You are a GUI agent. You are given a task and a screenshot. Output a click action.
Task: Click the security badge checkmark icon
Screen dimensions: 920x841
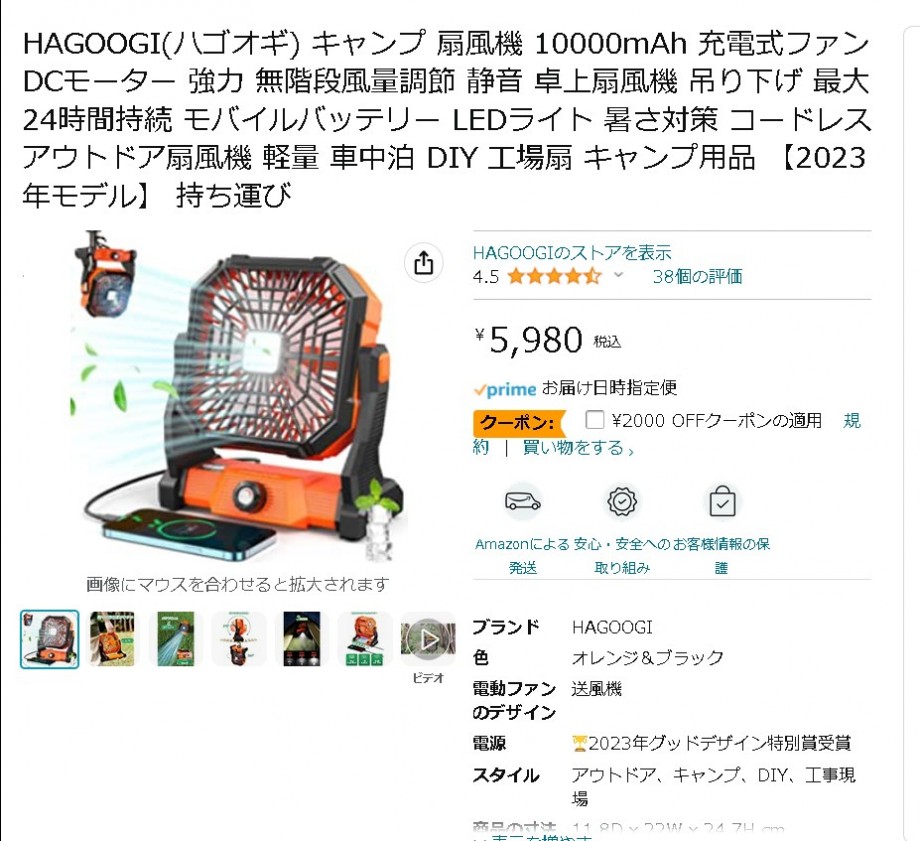click(x=622, y=502)
